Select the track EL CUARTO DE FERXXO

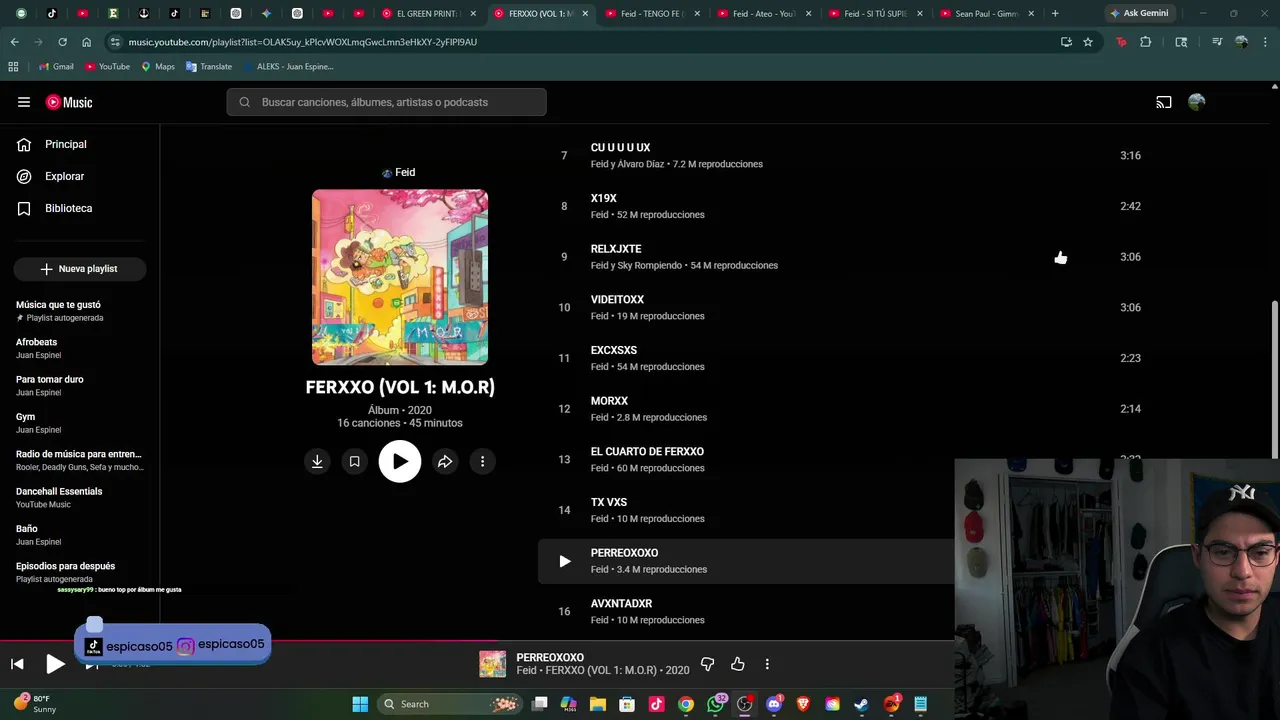point(647,452)
